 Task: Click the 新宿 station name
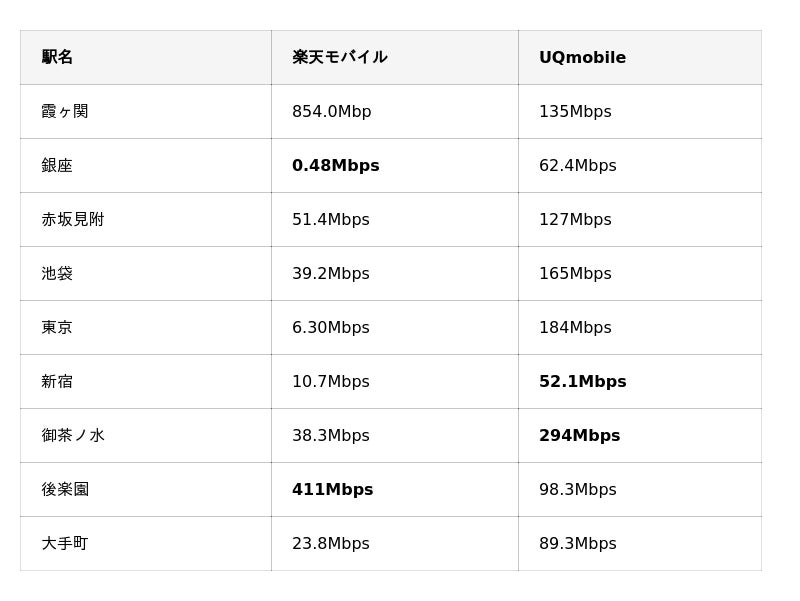(57, 381)
